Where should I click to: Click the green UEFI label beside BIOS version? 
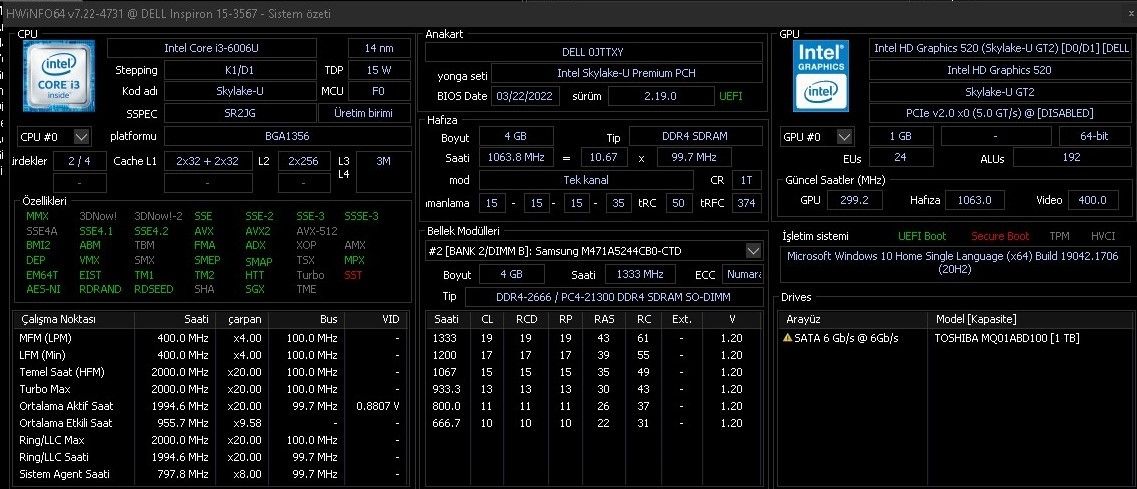click(730, 96)
